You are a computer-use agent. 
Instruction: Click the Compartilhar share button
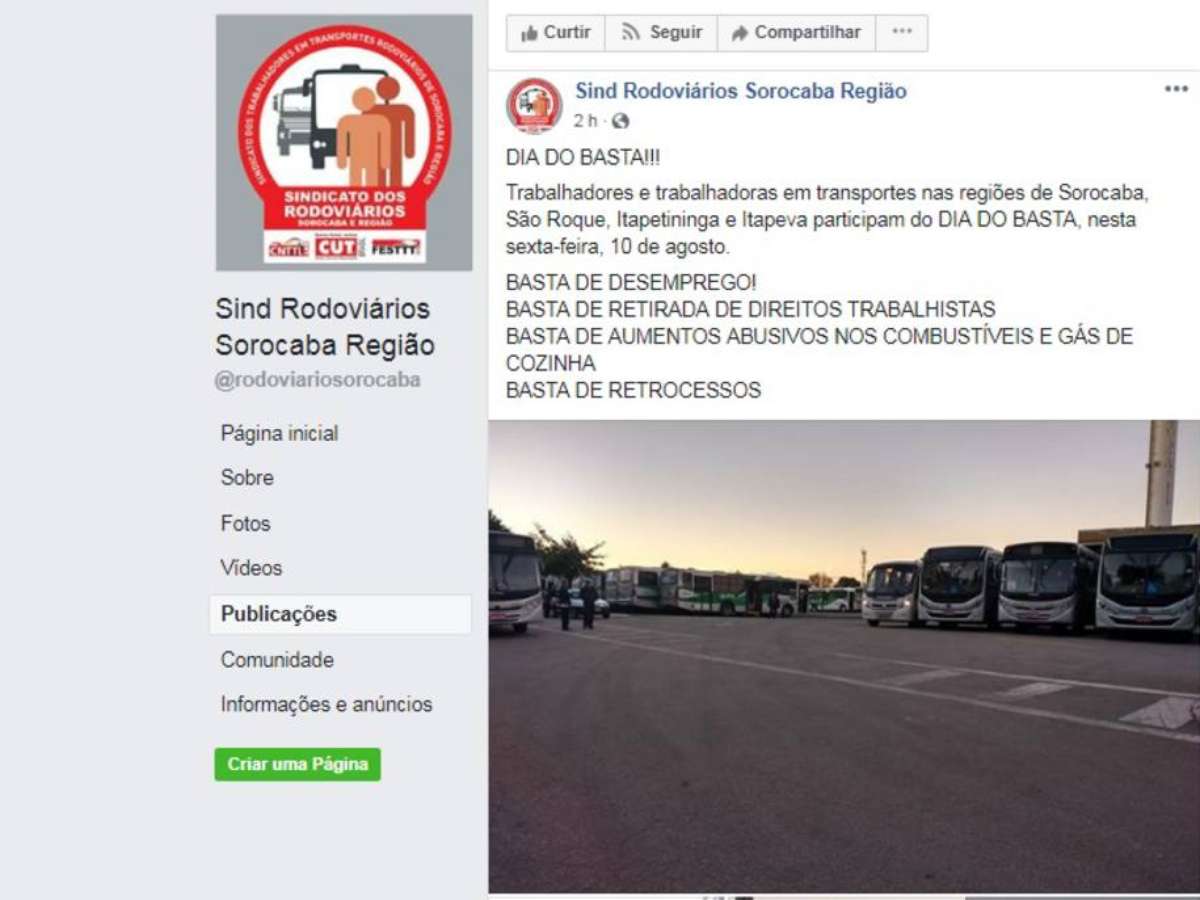[x=796, y=33]
